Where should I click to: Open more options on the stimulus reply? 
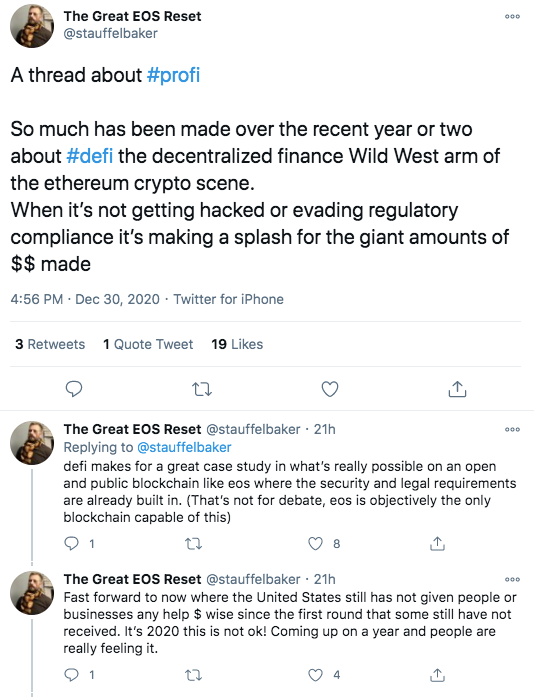coord(512,579)
